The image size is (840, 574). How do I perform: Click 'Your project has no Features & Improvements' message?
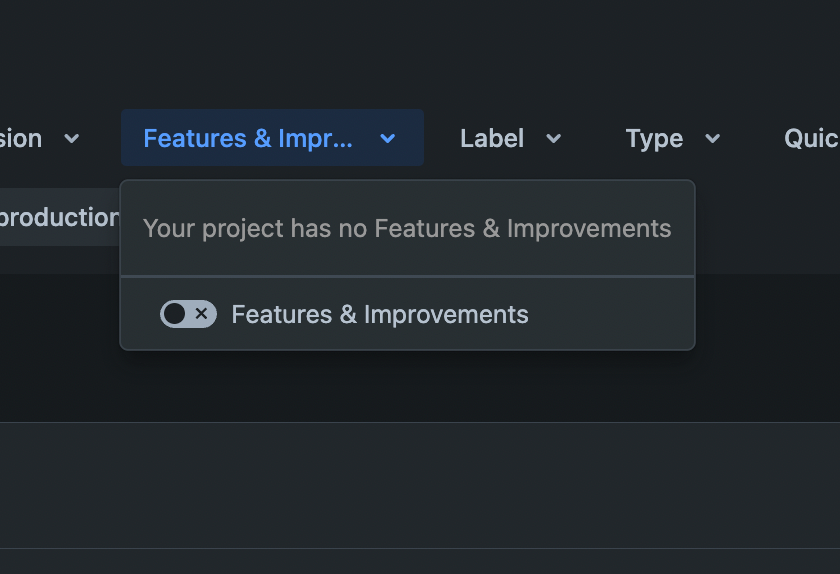click(x=407, y=228)
